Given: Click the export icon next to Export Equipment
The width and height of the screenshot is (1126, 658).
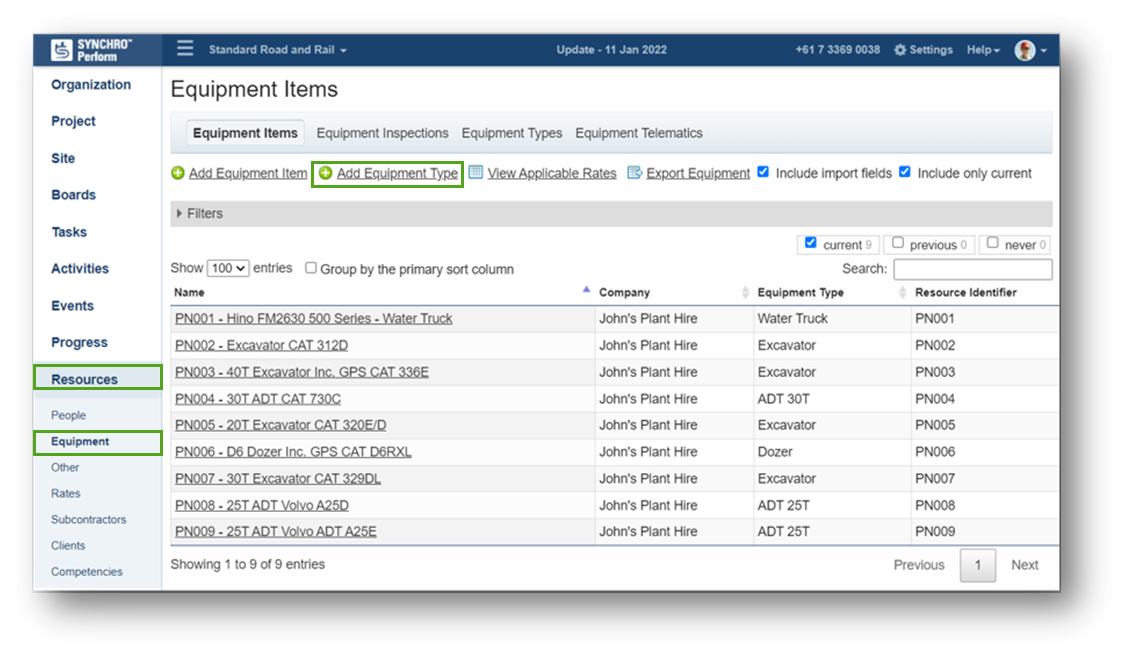Looking at the screenshot, I should [633, 172].
